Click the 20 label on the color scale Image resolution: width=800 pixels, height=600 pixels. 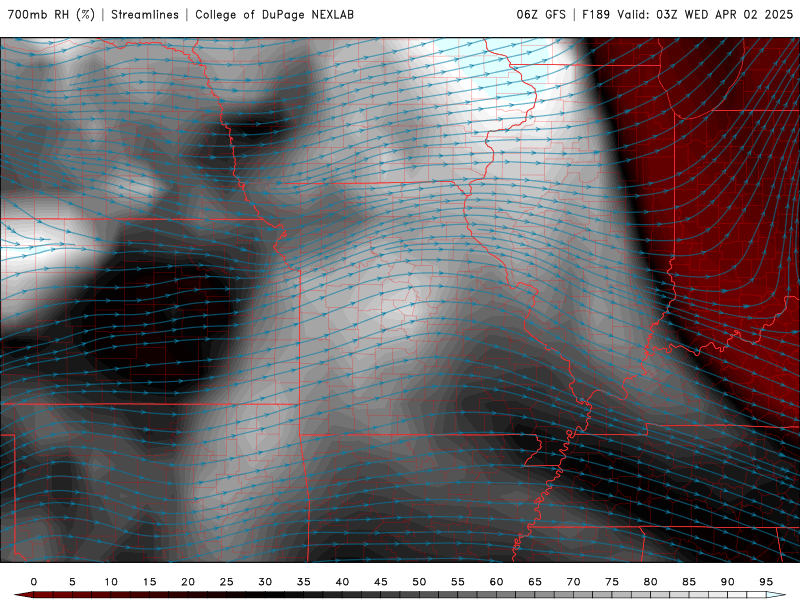pyautogui.click(x=188, y=582)
